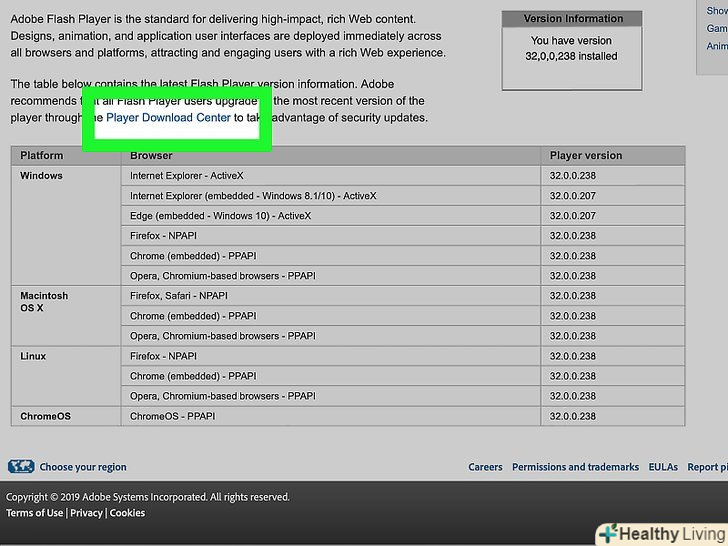Click the Platform column header
This screenshot has width=728, height=546.
pyautogui.click(x=66, y=156)
